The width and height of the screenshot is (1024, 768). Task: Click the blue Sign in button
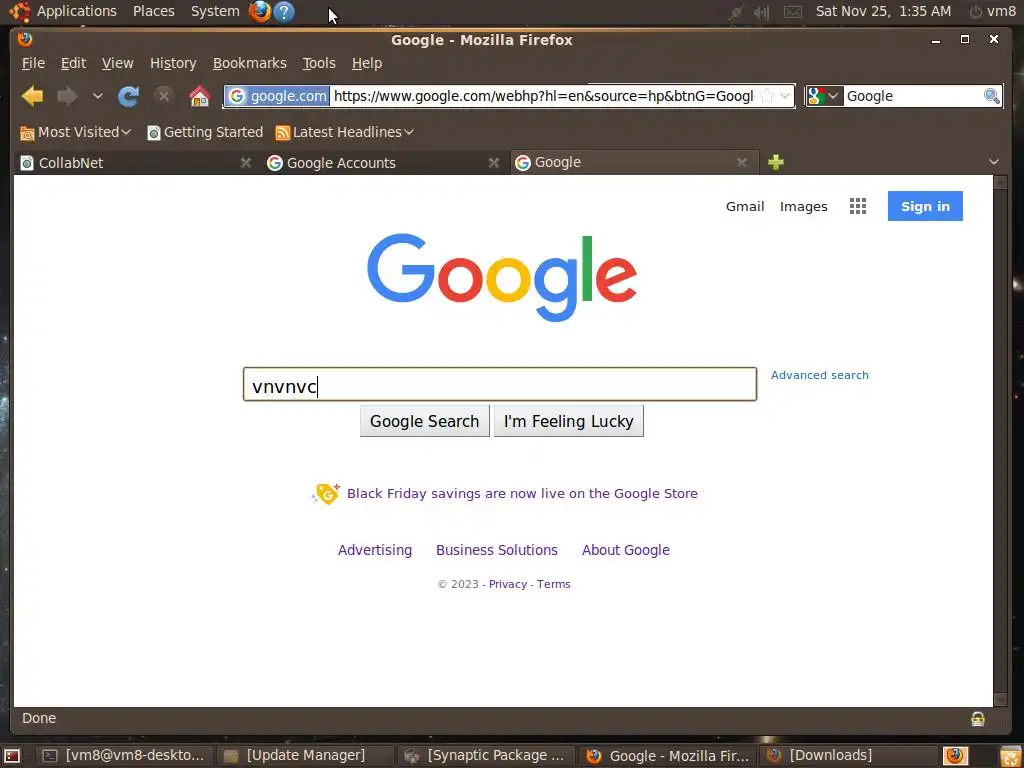pos(925,206)
